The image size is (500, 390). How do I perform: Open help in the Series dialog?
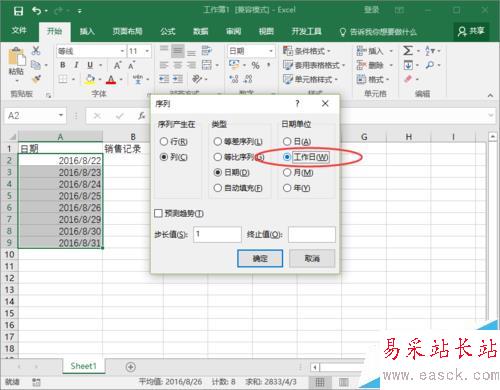pos(297,104)
